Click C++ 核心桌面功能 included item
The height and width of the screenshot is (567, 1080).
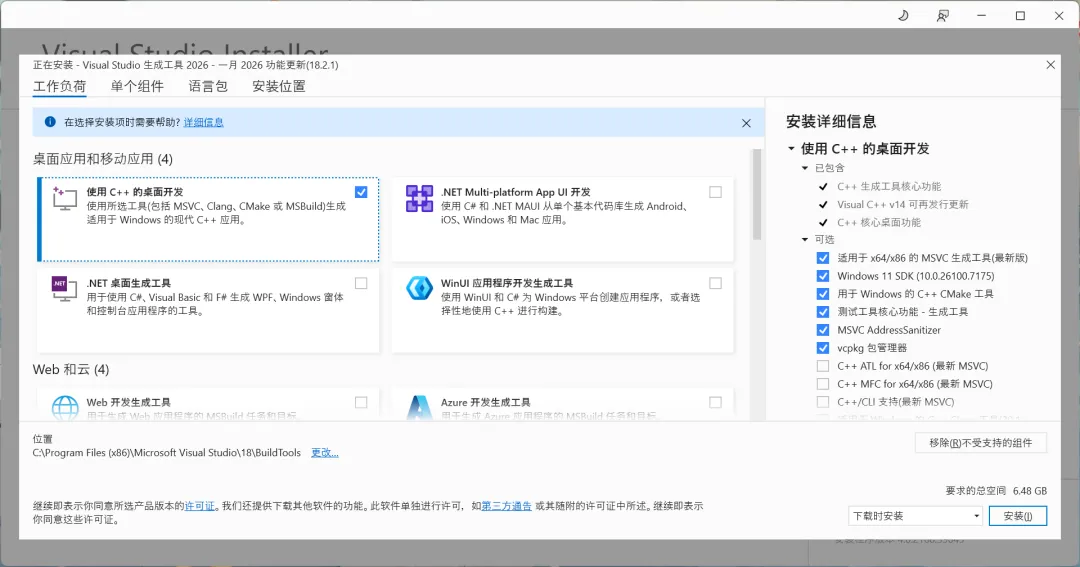879,222
